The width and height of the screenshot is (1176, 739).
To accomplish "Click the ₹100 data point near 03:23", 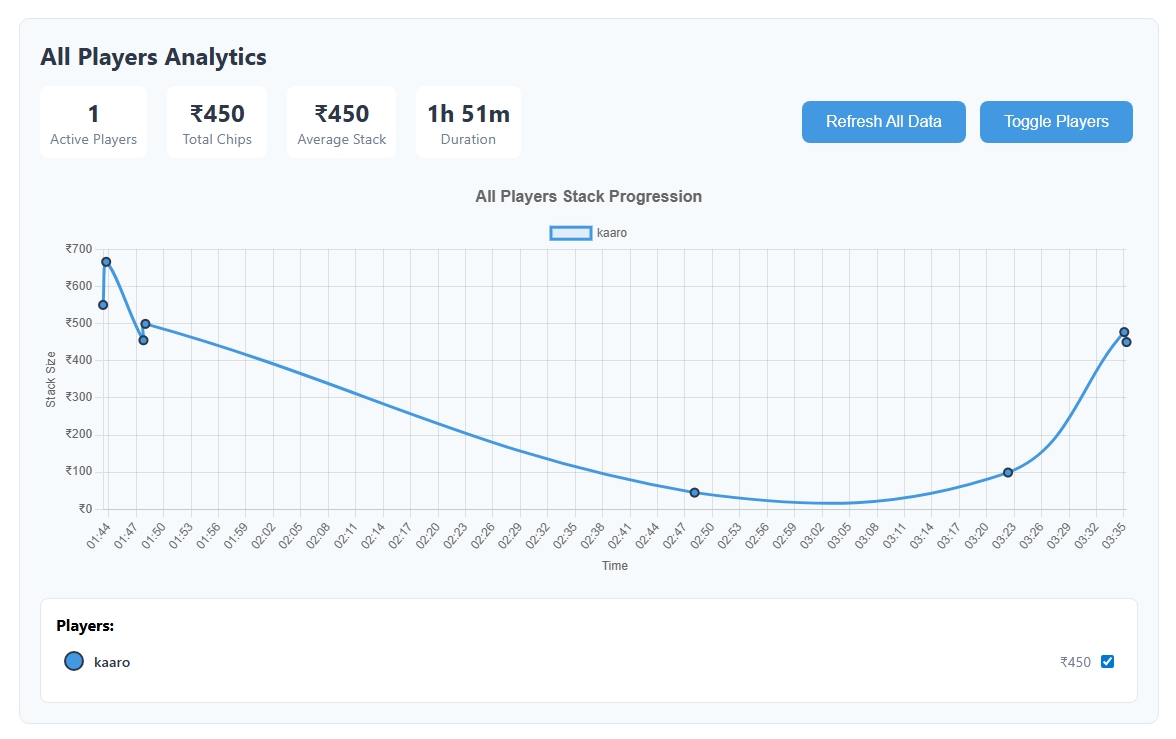I will tap(1008, 472).
